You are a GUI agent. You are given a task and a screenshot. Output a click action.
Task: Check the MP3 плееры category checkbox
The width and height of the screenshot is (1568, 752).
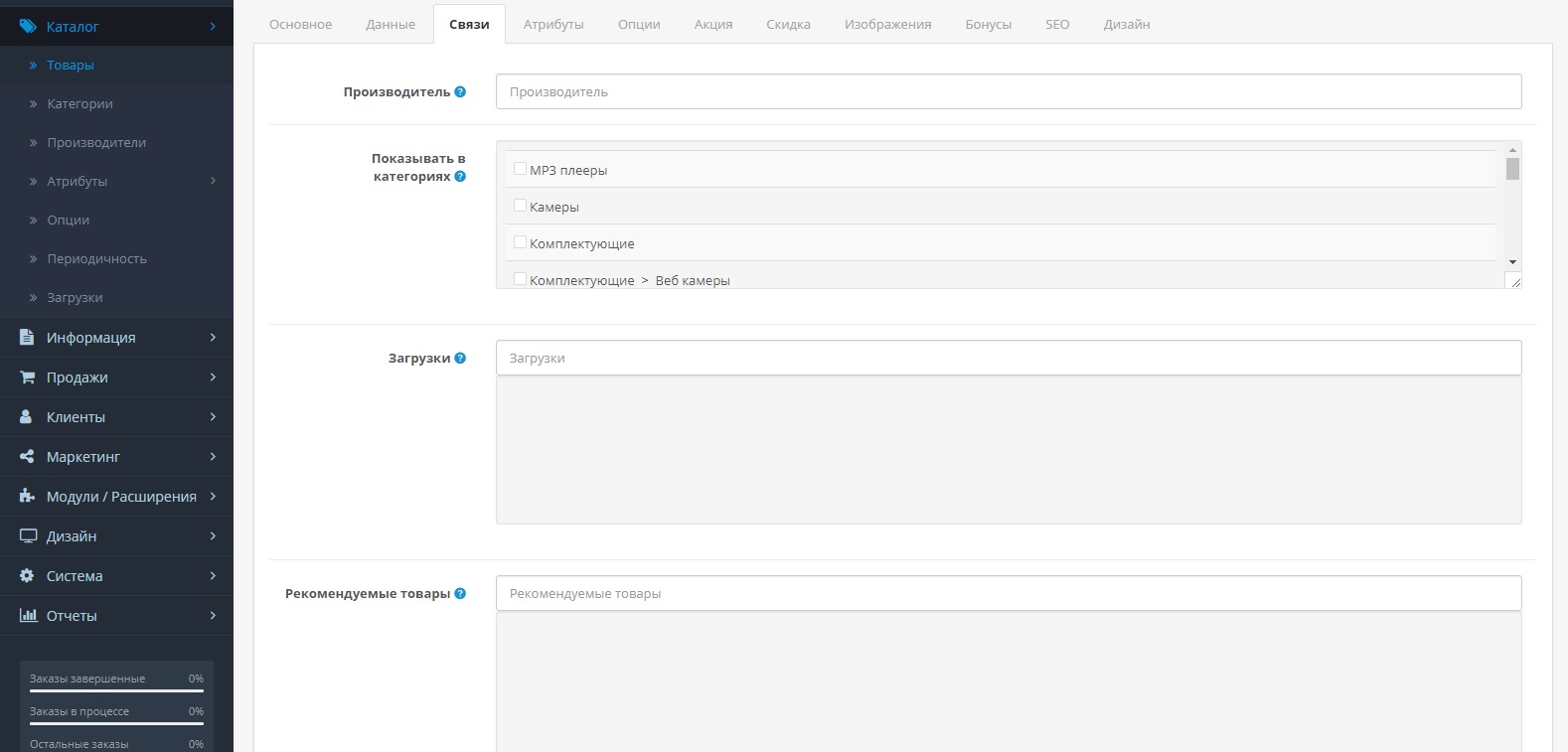pos(520,169)
